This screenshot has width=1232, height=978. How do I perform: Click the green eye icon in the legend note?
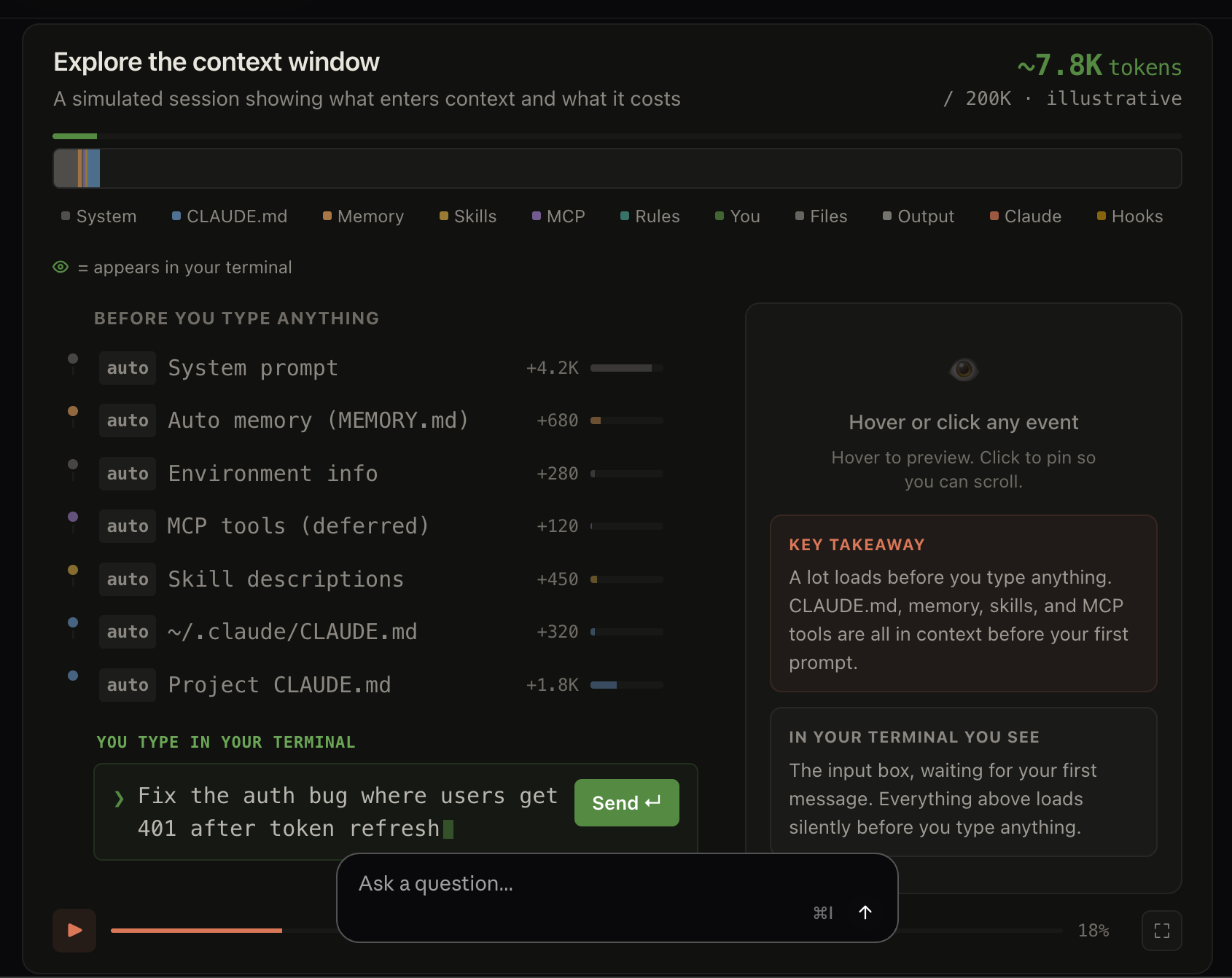pyautogui.click(x=61, y=267)
